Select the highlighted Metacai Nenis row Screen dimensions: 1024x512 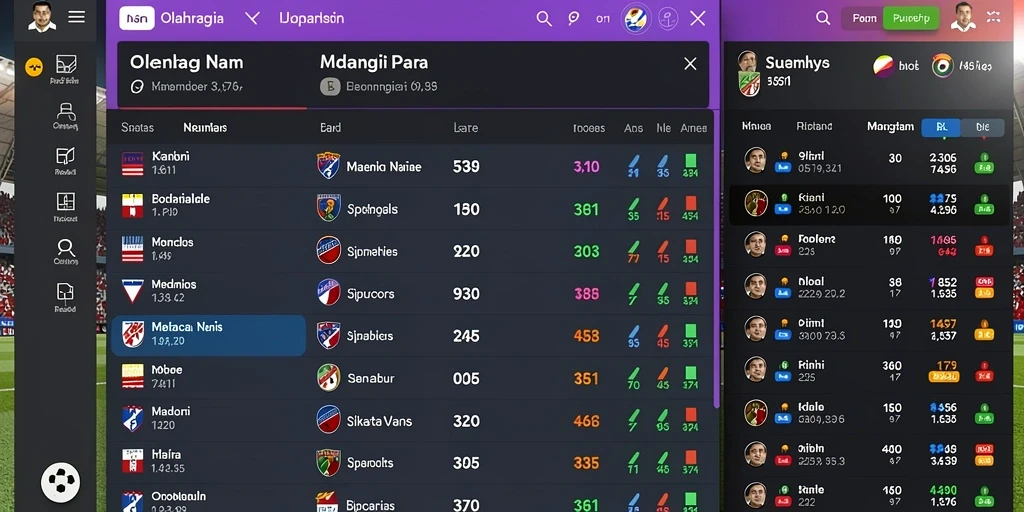point(208,336)
